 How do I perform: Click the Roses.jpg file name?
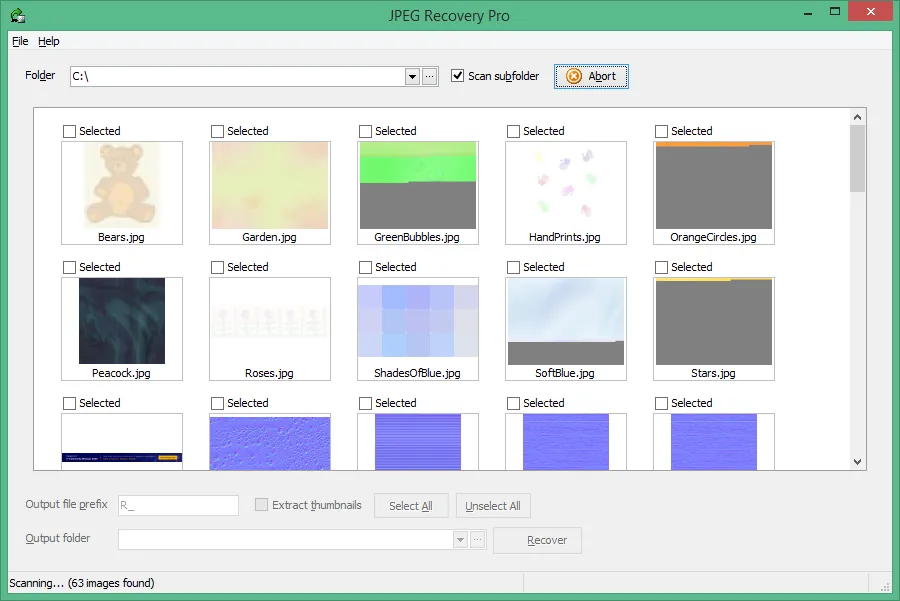pos(269,373)
